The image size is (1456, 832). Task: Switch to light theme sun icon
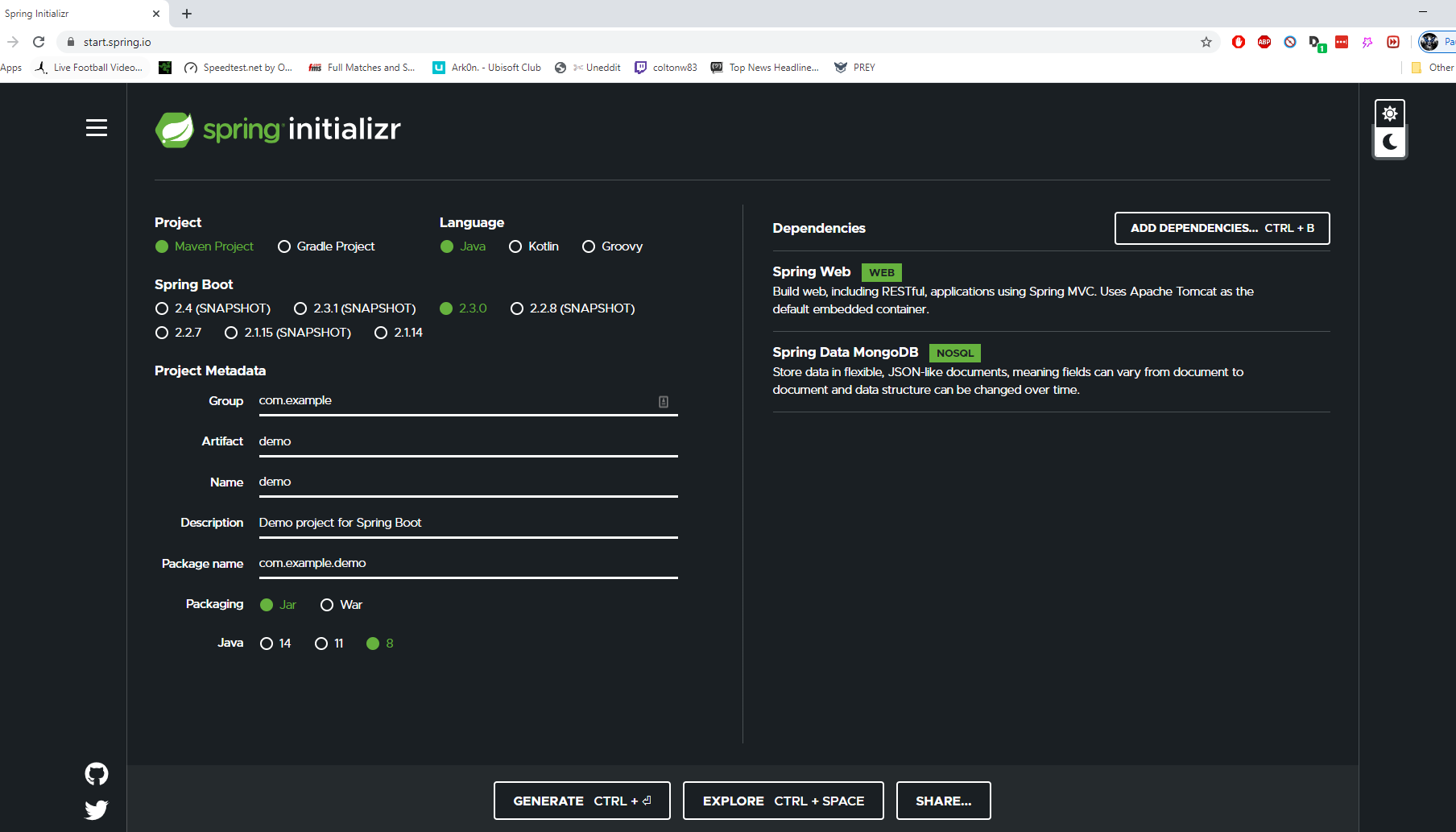coord(1389,114)
